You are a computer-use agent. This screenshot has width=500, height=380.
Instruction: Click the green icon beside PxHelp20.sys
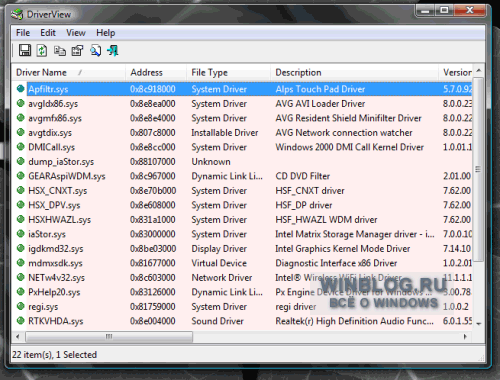21,292
